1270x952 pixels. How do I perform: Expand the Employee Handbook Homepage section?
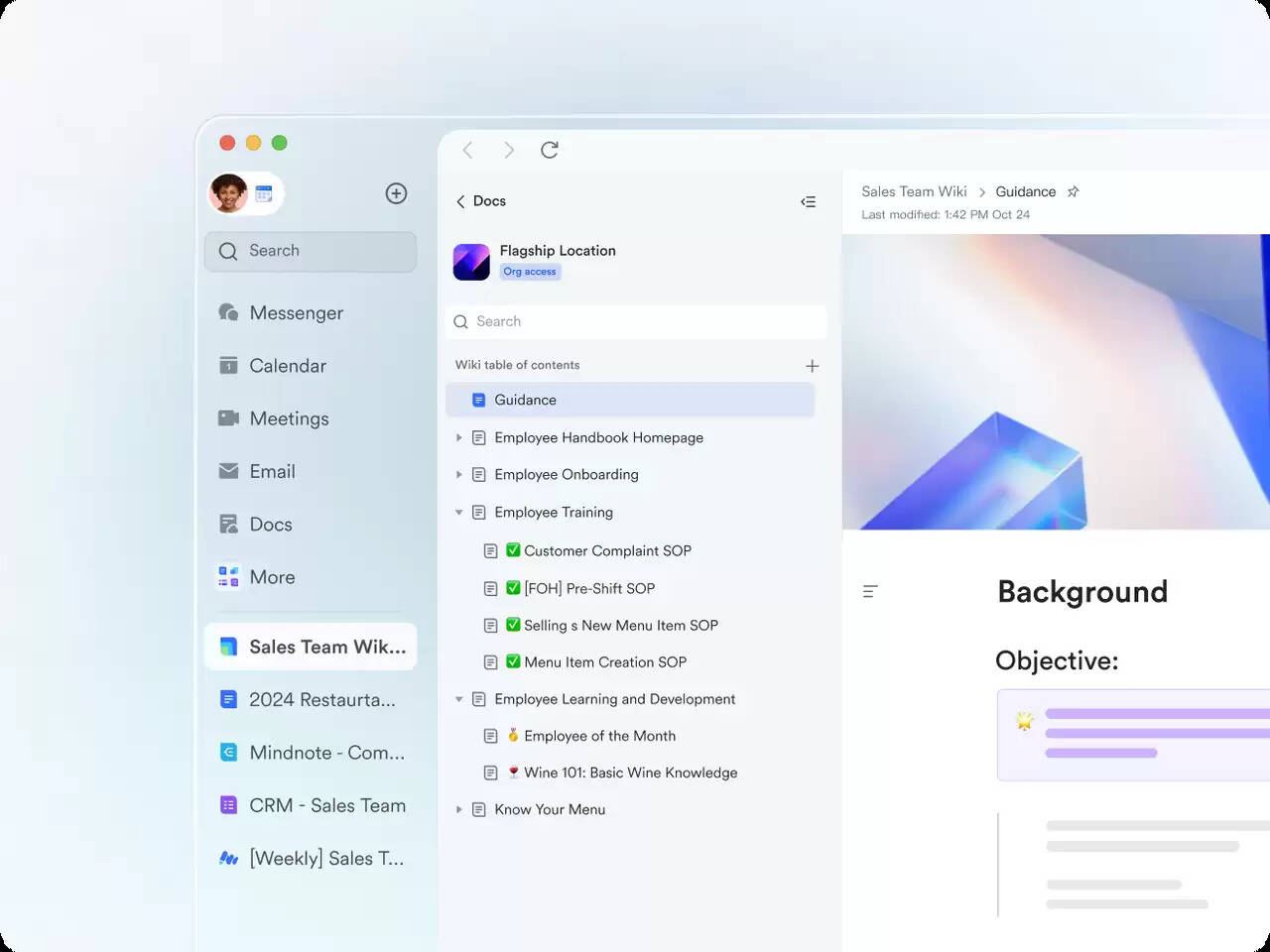pyautogui.click(x=458, y=437)
